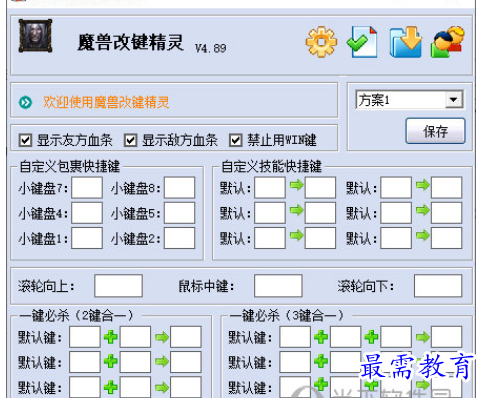Click the folder download arrow icon

click(406, 42)
